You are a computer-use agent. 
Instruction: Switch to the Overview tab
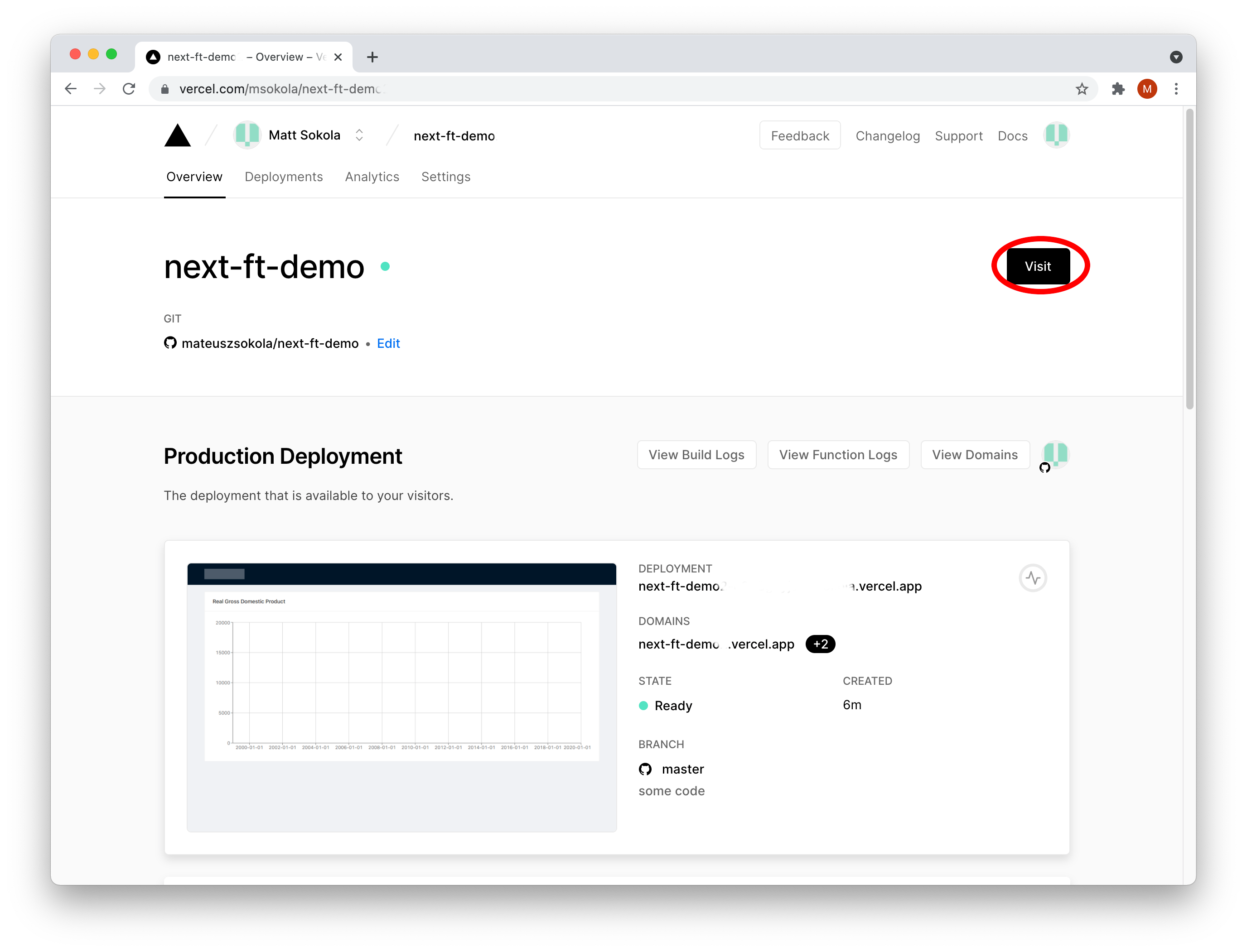(194, 177)
